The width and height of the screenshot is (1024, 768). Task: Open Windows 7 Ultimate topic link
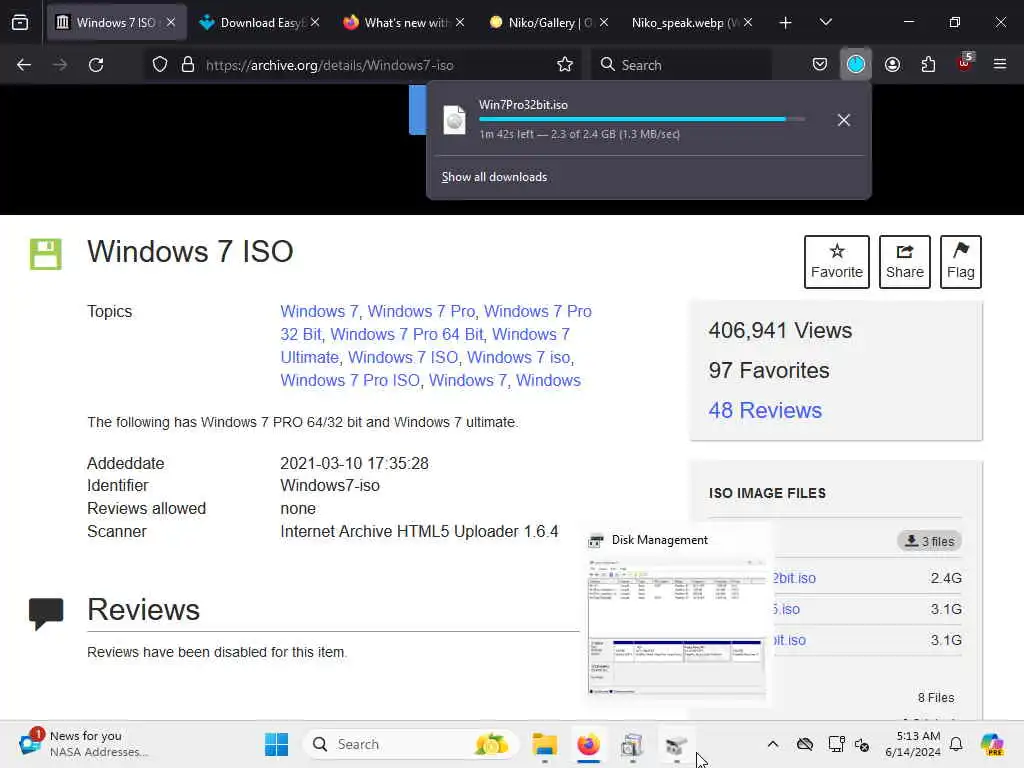click(424, 345)
